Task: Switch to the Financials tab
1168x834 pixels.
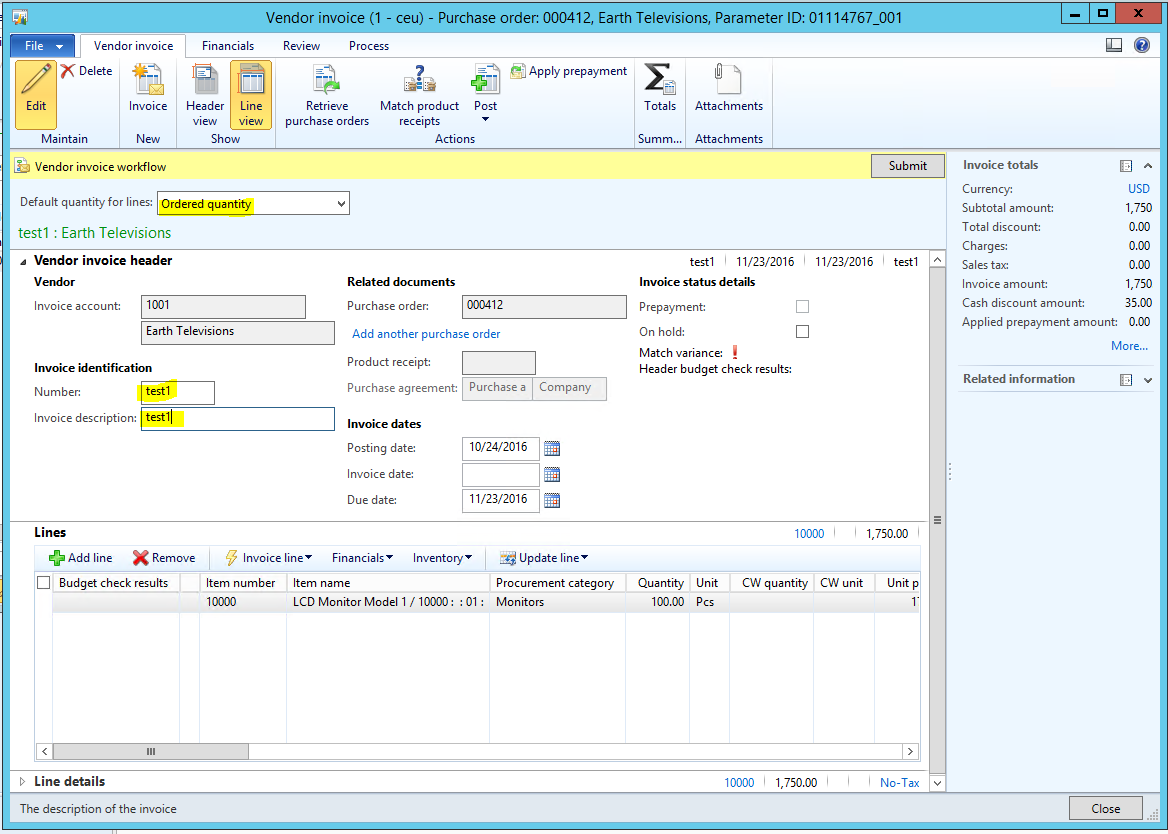Action: tap(228, 46)
